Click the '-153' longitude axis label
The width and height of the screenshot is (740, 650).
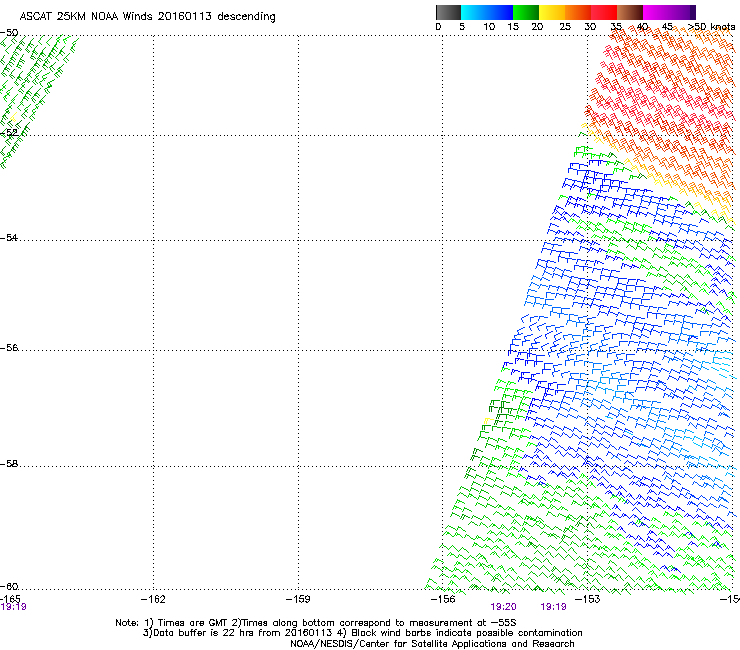588,599
